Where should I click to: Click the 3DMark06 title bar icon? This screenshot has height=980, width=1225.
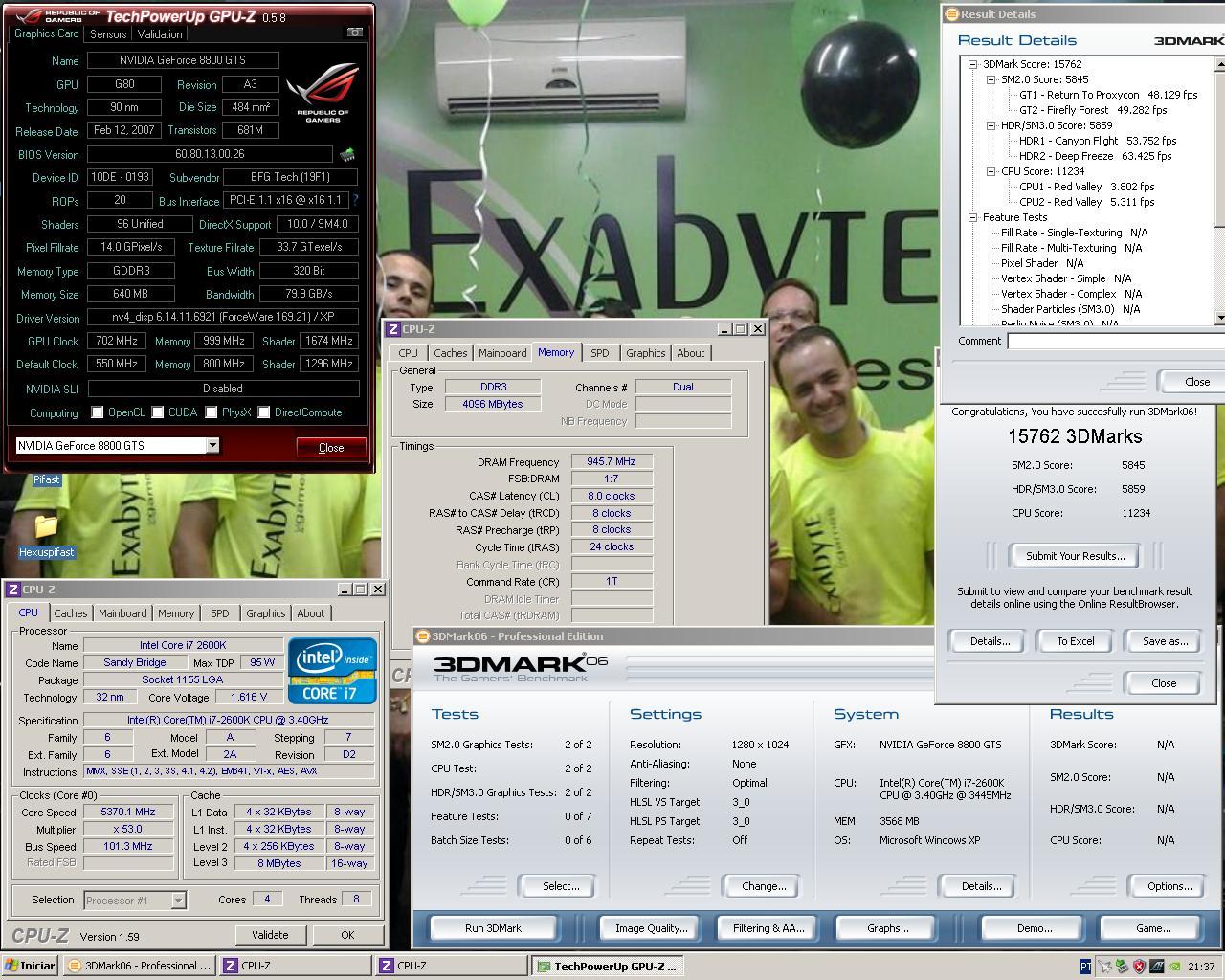coord(423,636)
